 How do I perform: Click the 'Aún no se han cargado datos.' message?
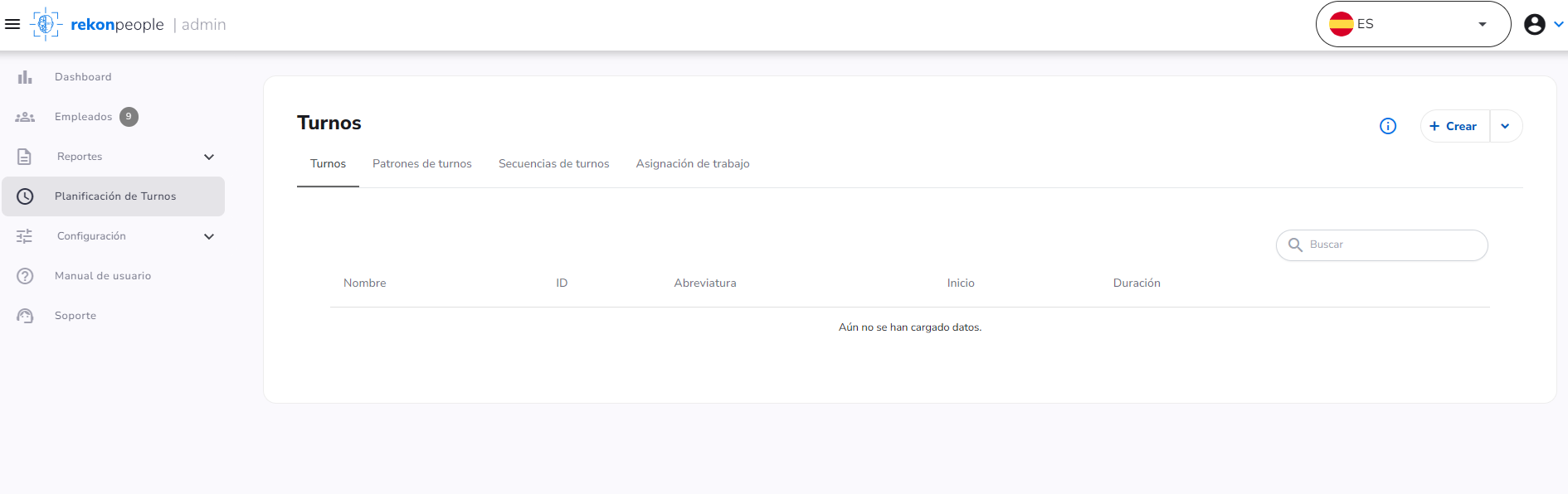click(910, 327)
